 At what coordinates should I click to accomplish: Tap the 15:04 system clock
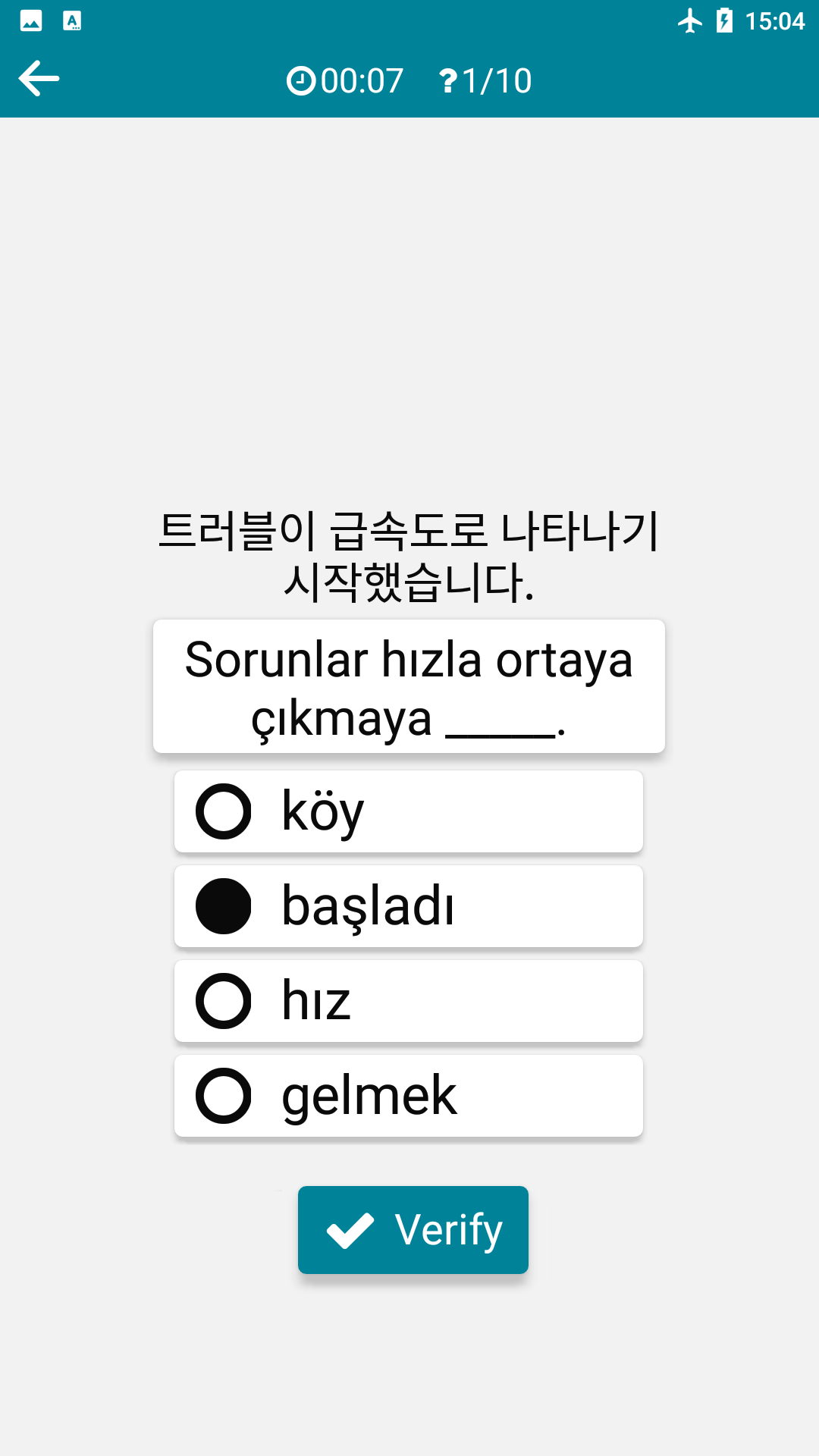click(x=774, y=20)
